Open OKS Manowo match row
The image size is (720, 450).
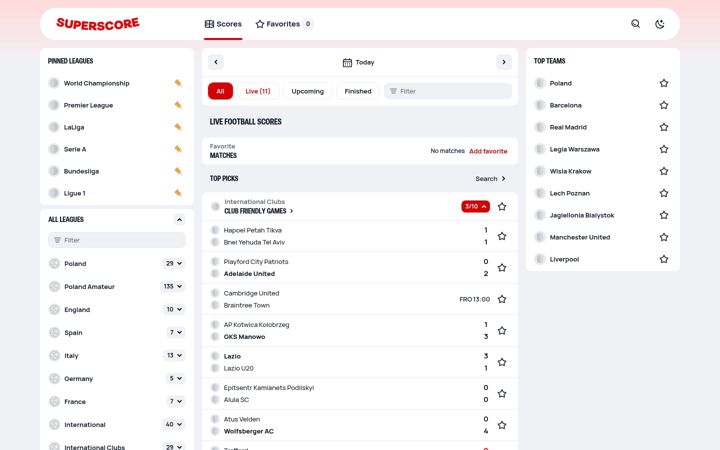click(244, 337)
